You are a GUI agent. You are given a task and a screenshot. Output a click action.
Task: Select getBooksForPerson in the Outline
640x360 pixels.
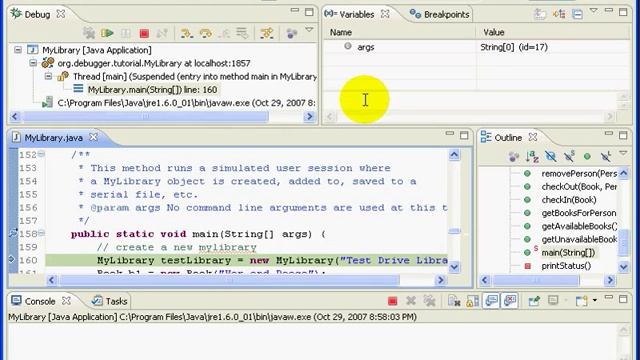[x=579, y=213]
